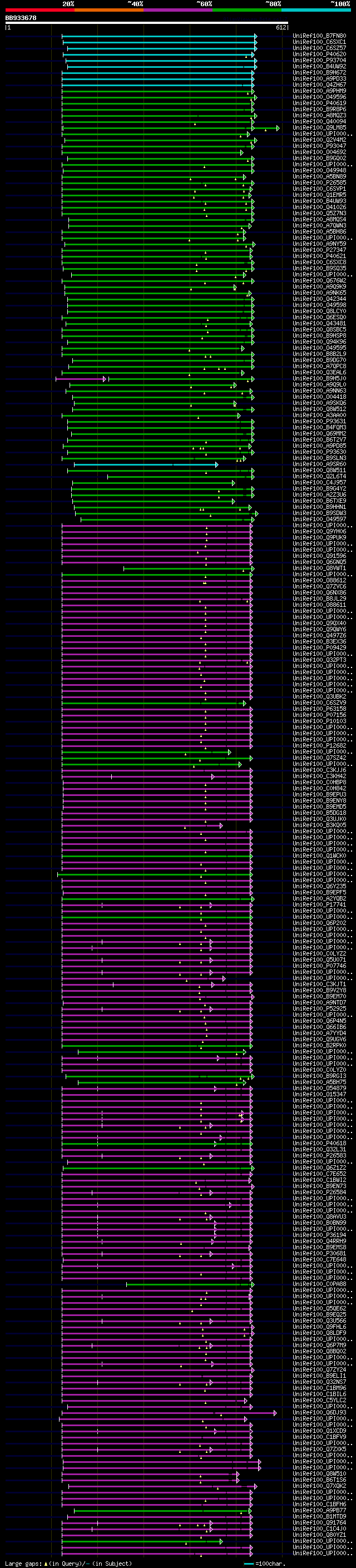
Task: Open hit UniRef100_C6SXC1
Action: pos(319,43)
